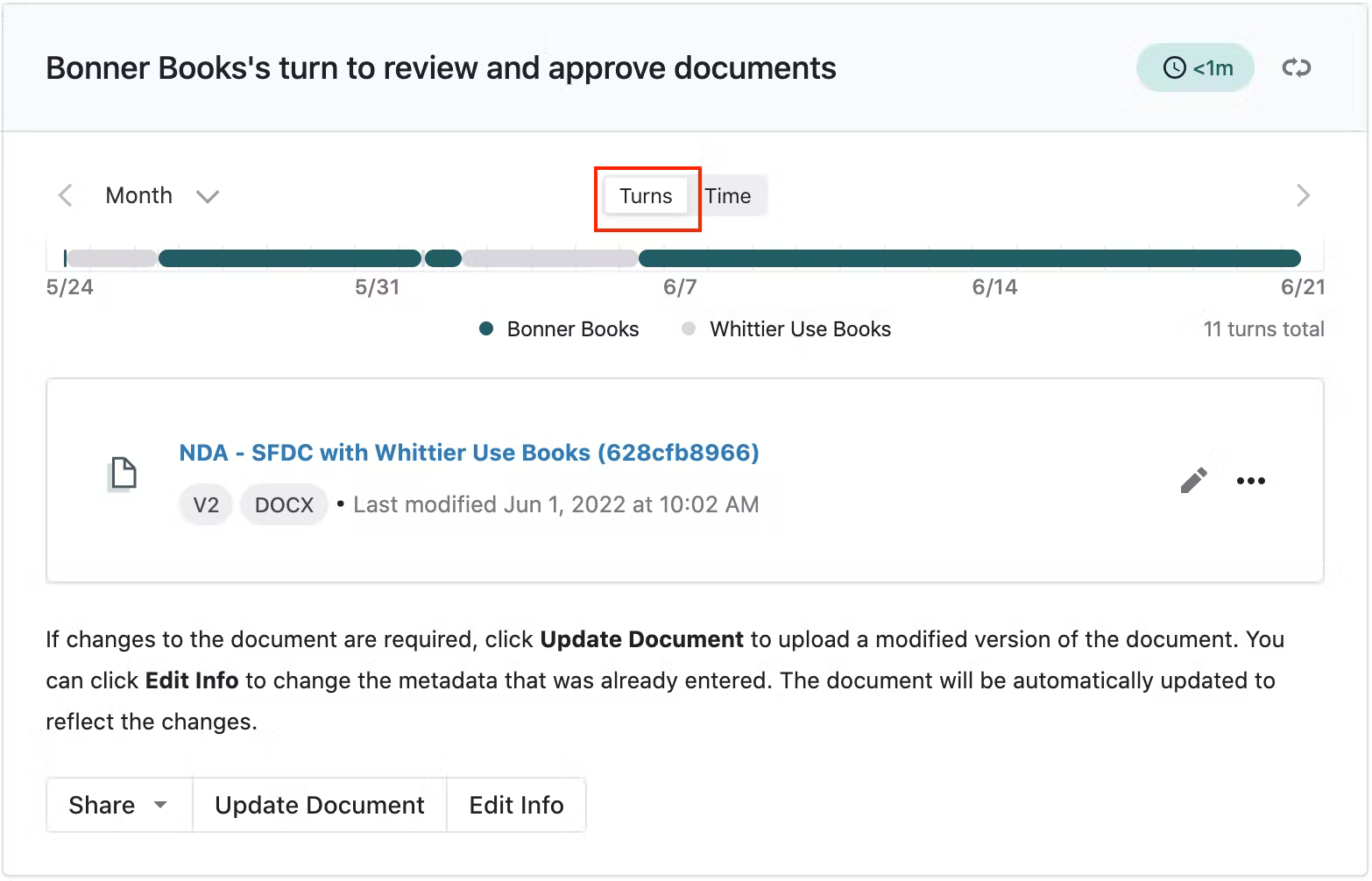
Task: Open the NDA - SFDC with Whittier Use Books link
Action: click(x=469, y=453)
